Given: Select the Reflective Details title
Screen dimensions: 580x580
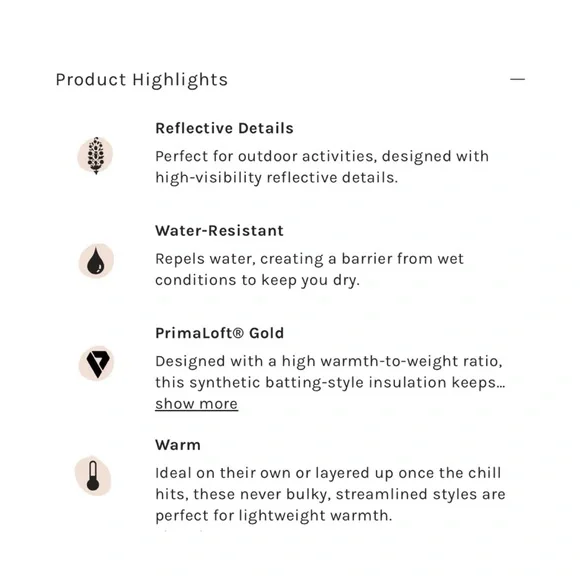Looking at the screenshot, I should click(224, 128).
